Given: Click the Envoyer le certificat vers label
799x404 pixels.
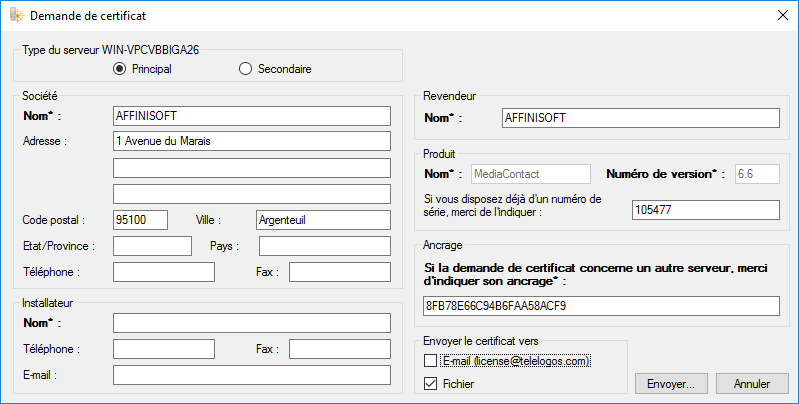Looking at the screenshot, I should click(481, 341).
